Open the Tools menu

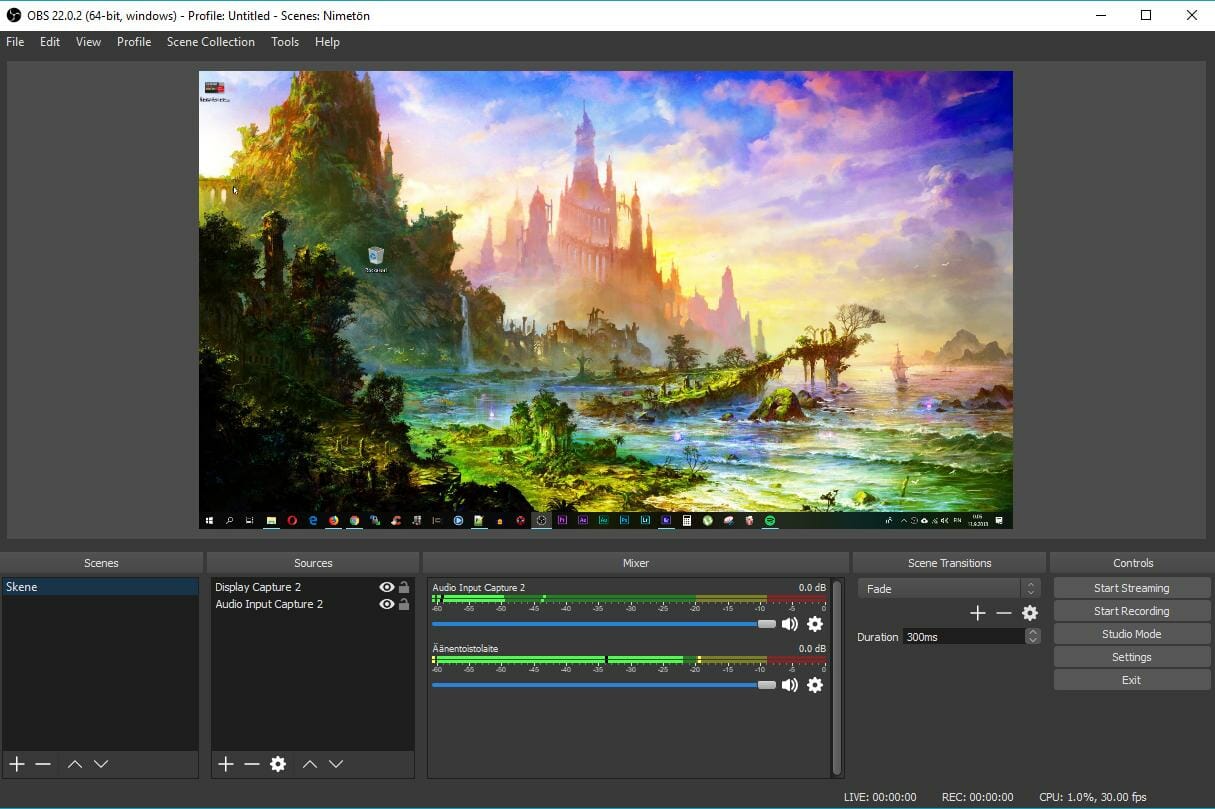click(x=285, y=42)
